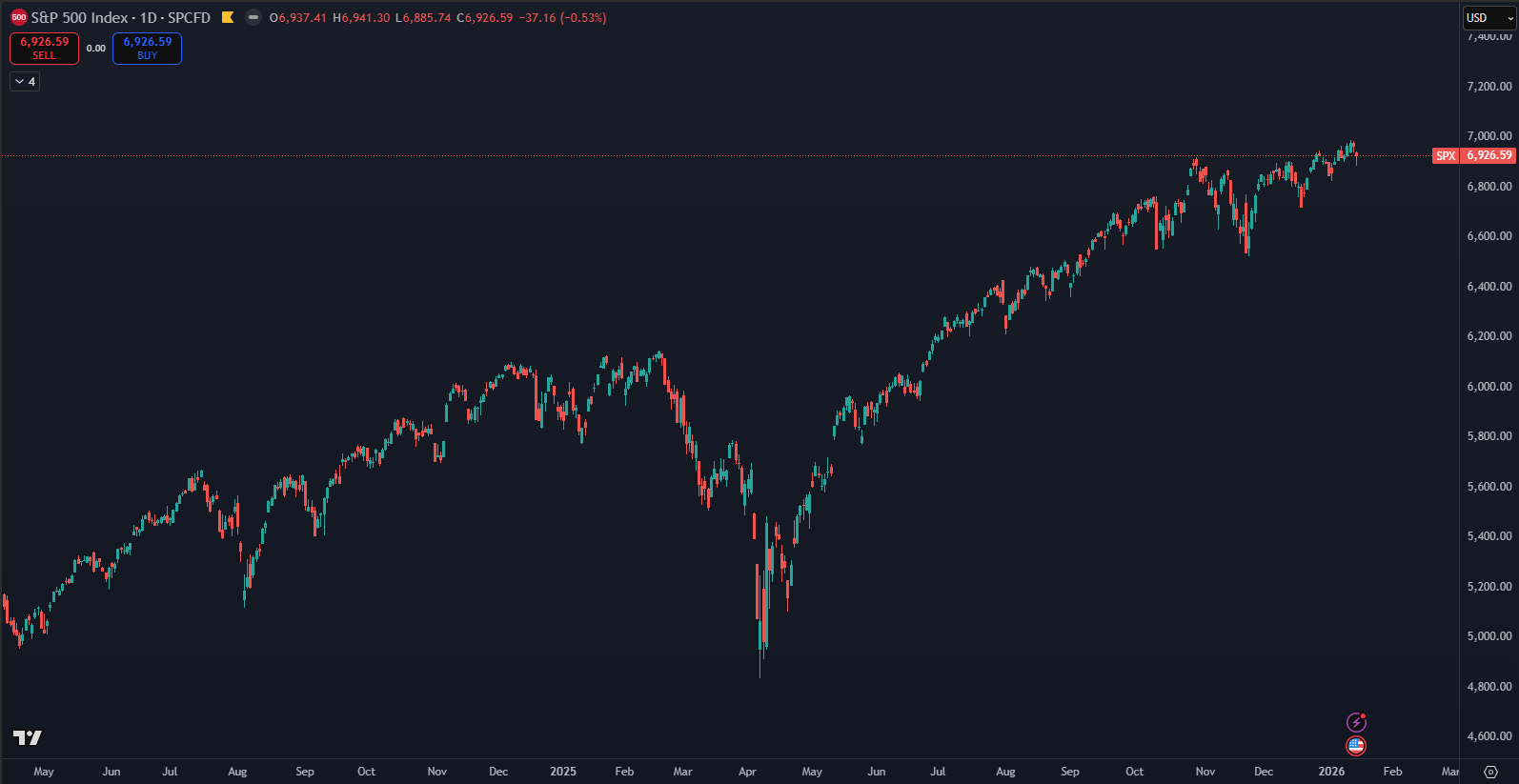The height and width of the screenshot is (784, 1519).
Task: Click the S&P 500 Index symbol title
Action: (79, 17)
